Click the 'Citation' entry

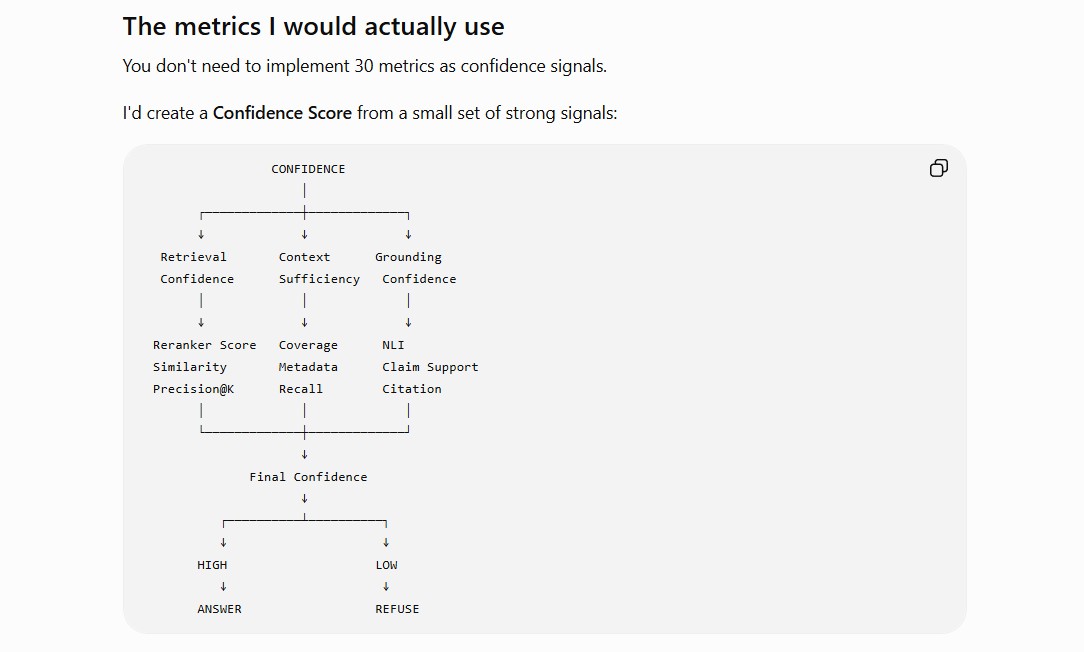coord(411,389)
